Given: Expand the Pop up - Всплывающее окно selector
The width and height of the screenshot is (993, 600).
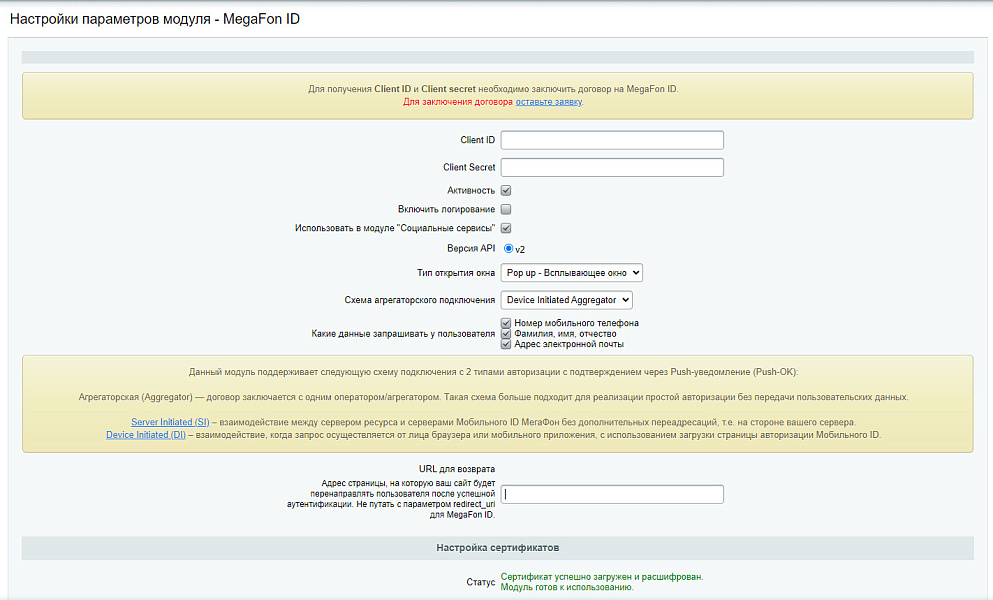Looking at the screenshot, I should point(572,272).
